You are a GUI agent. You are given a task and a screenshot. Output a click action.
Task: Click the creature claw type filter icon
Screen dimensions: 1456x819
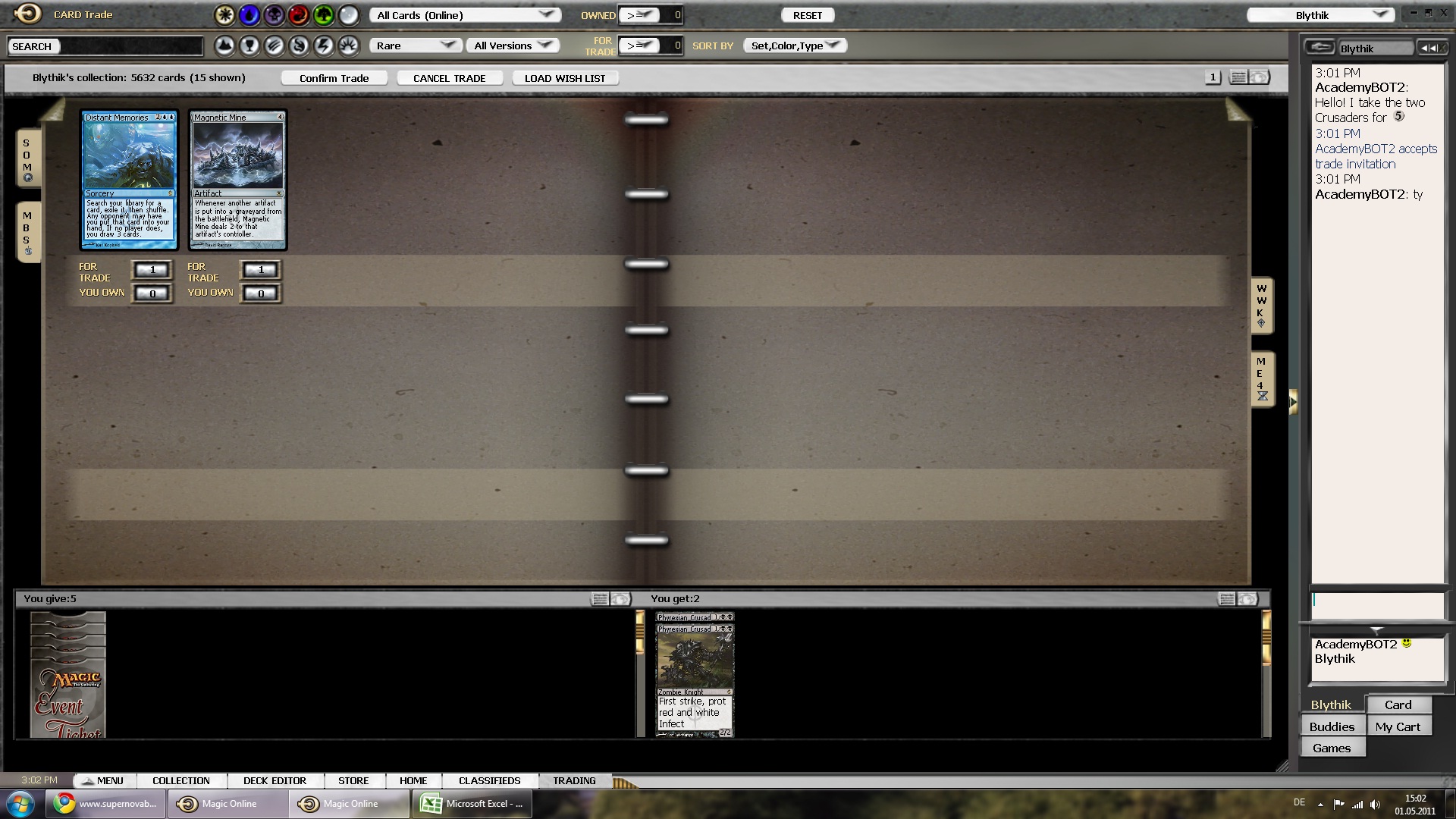pyautogui.click(x=275, y=46)
